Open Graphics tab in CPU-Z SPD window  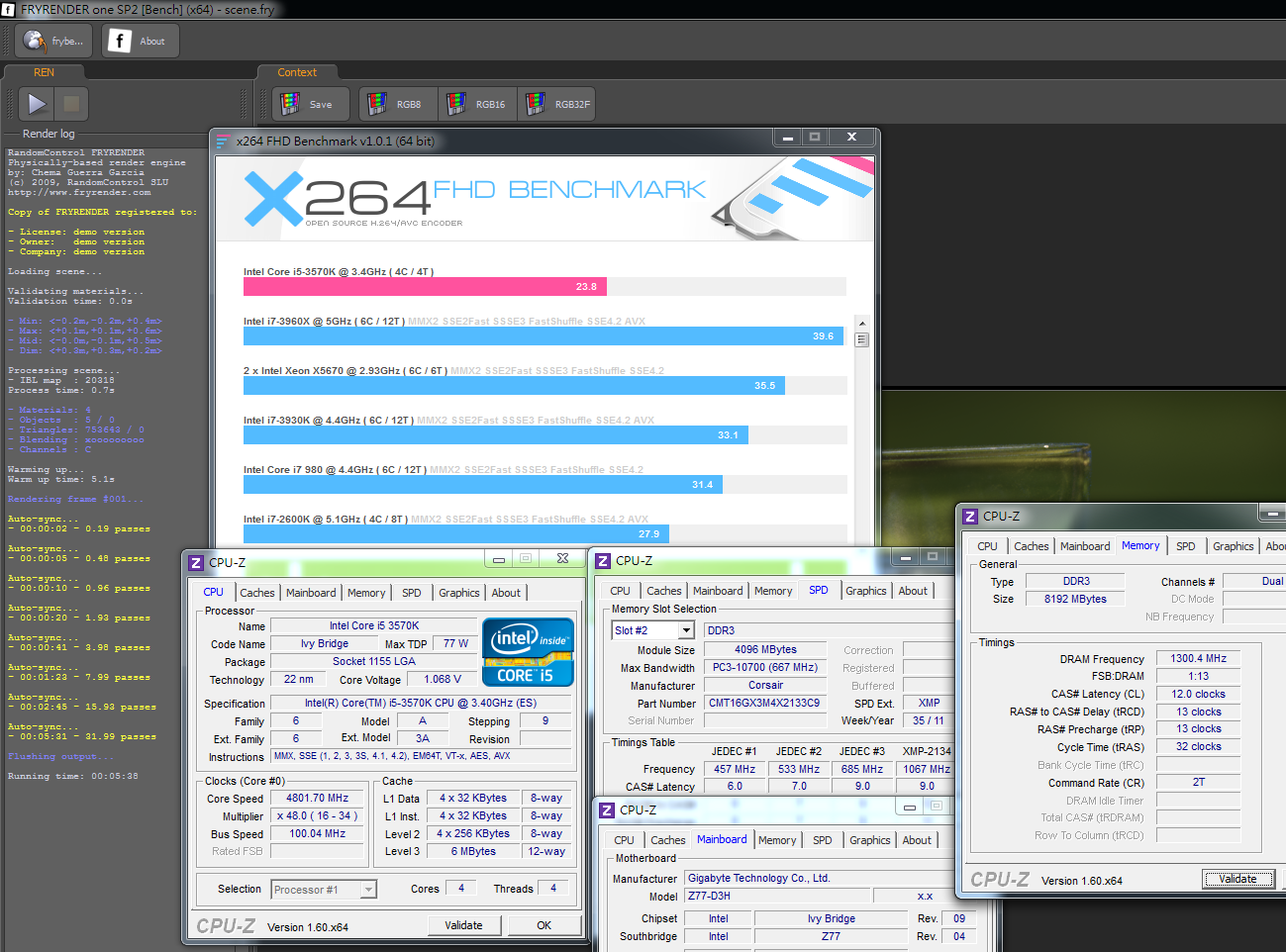point(866,591)
